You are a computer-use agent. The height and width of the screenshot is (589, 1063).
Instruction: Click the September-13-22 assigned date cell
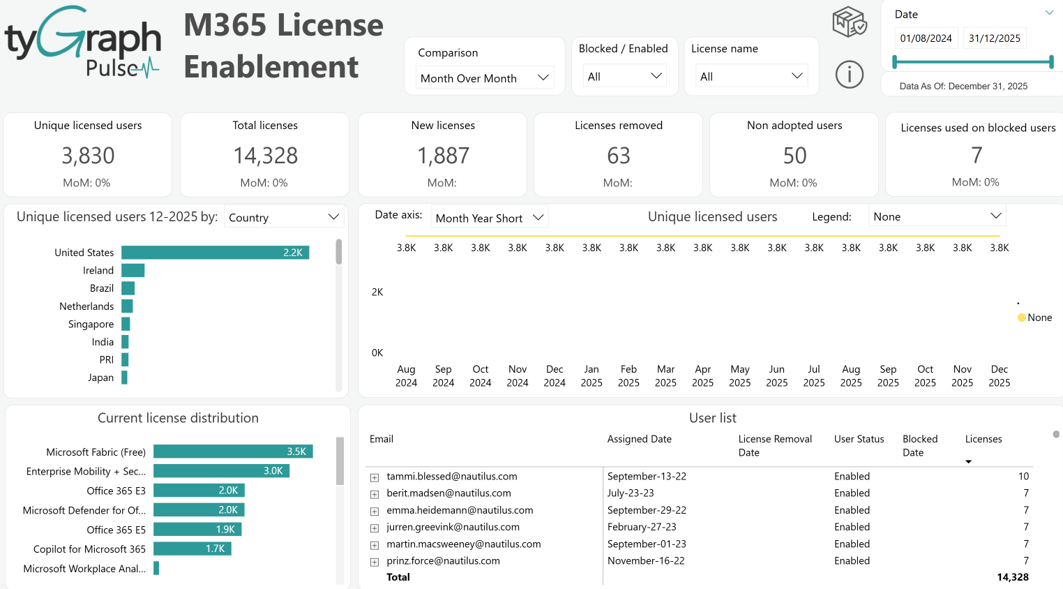(x=647, y=476)
